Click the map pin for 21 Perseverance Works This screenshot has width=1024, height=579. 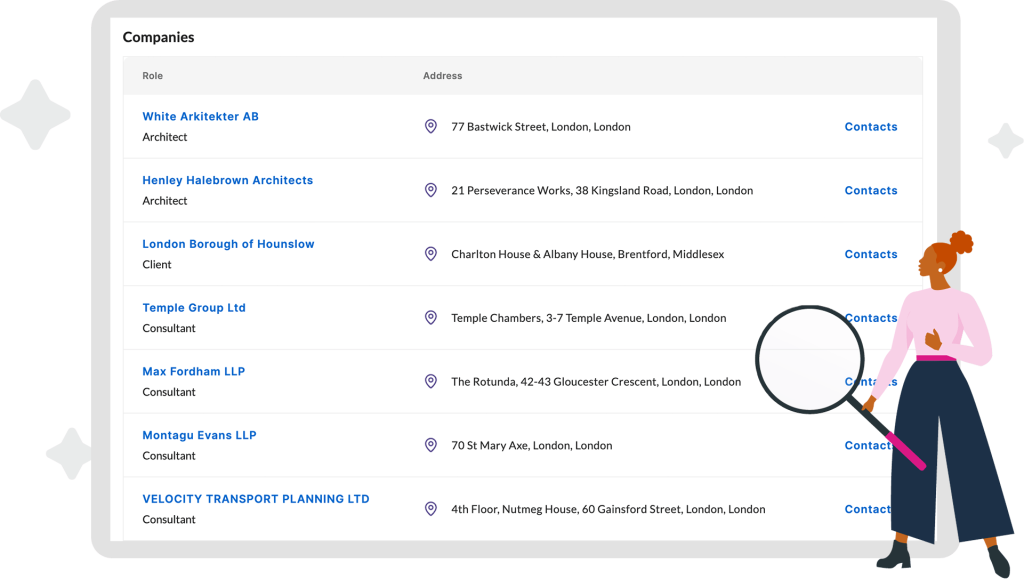click(x=431, y=190)
